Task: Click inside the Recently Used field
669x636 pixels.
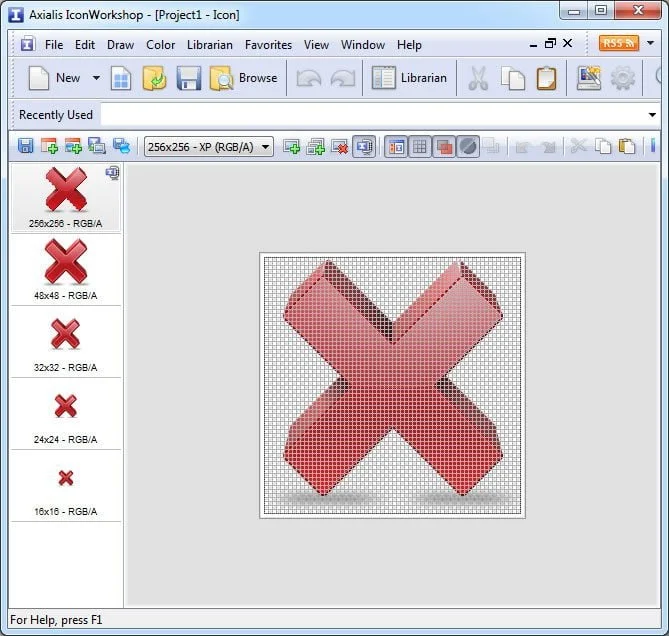Action: point(373,115)
